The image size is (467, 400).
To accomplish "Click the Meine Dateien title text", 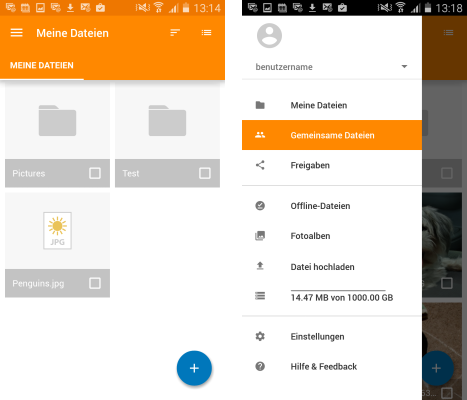I will pos(72,33).
